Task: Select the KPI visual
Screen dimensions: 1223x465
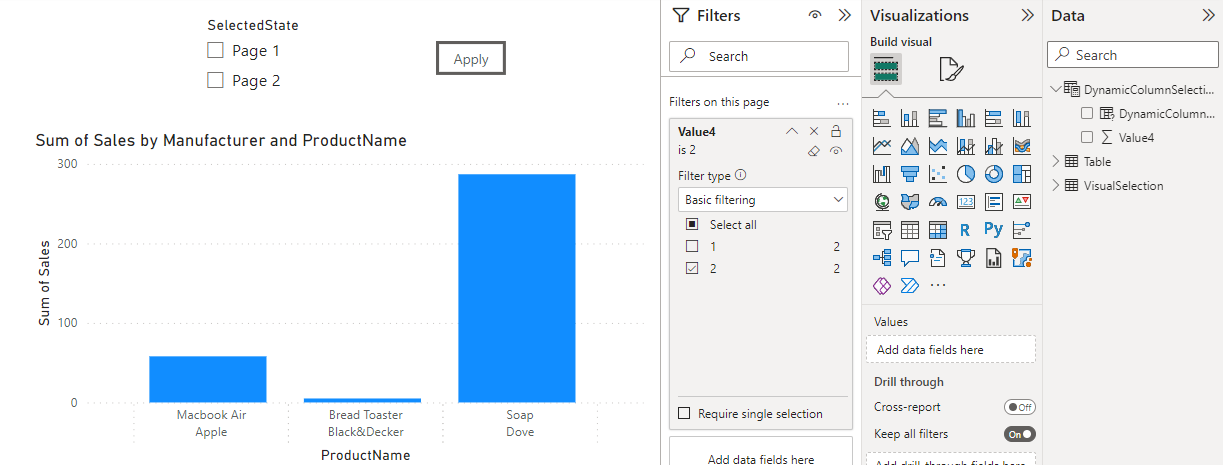Action: pyautogui.click(x=1022, y=202)
